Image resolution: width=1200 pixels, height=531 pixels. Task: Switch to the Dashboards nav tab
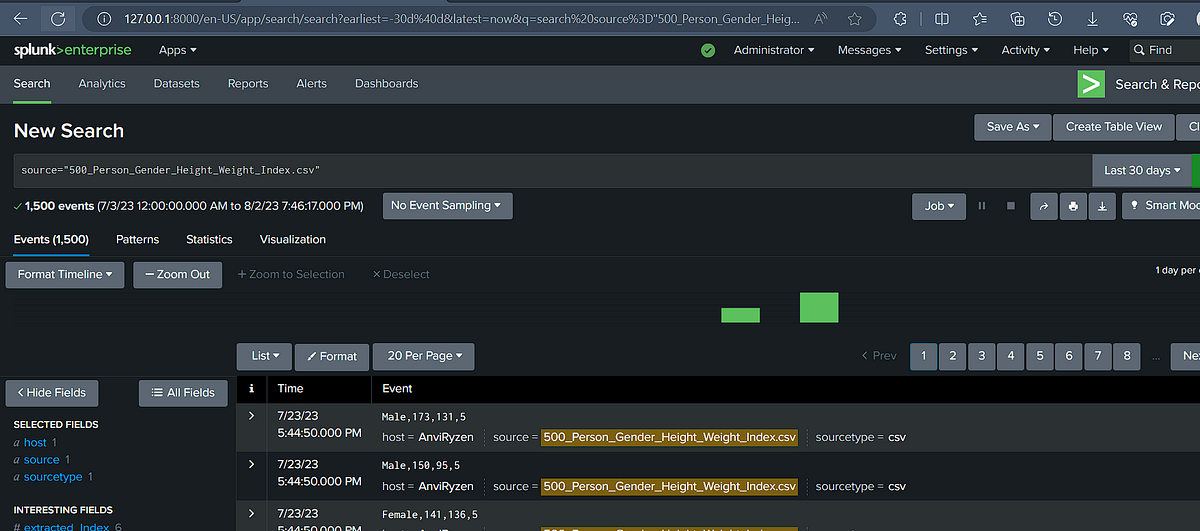[386, 84]
